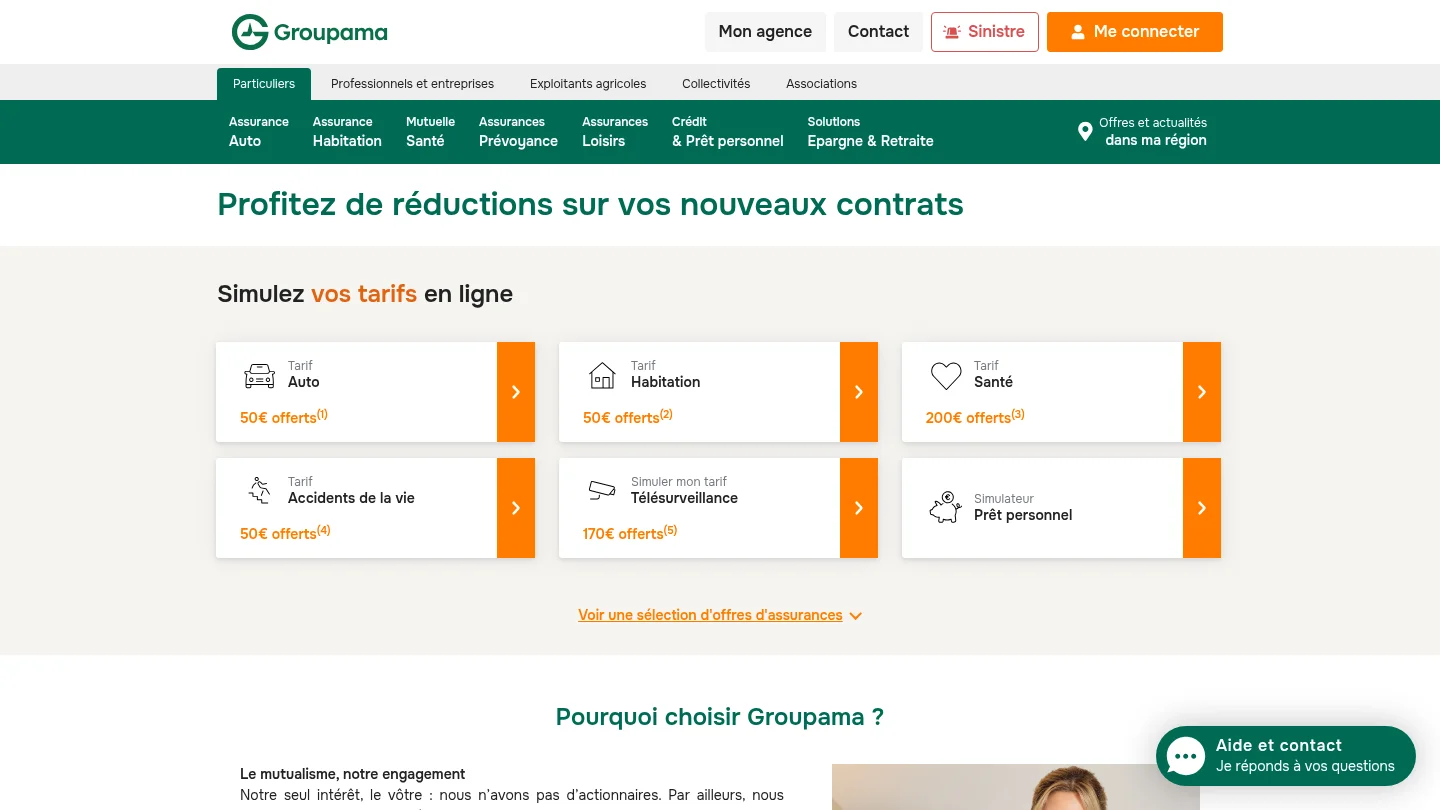Open the Aide et contact chat widget
This screenshot has width=1440, height=810.
(x=1286, y=756)
